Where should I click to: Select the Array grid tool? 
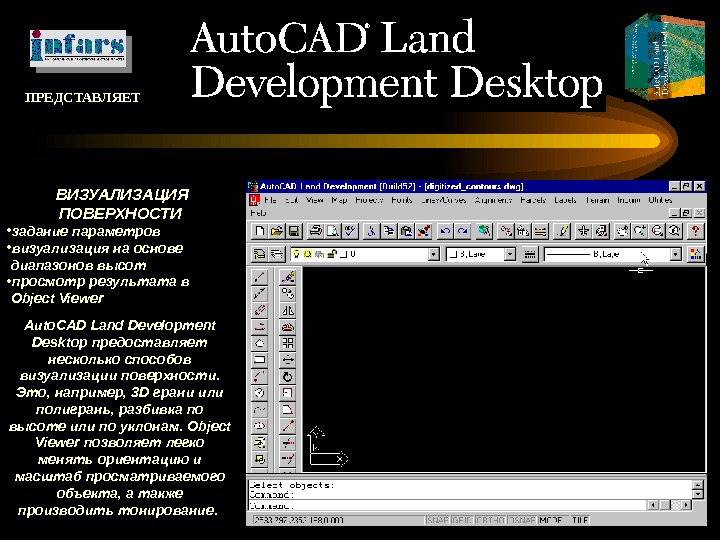(x=287, y=343)
